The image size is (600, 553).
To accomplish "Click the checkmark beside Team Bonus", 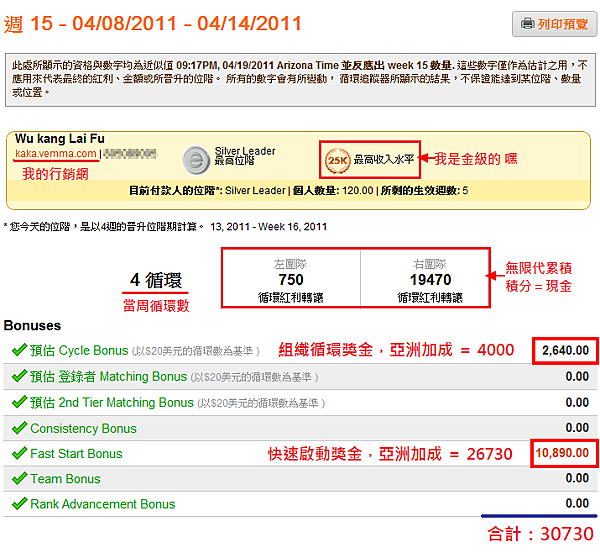I will point(19,478).
